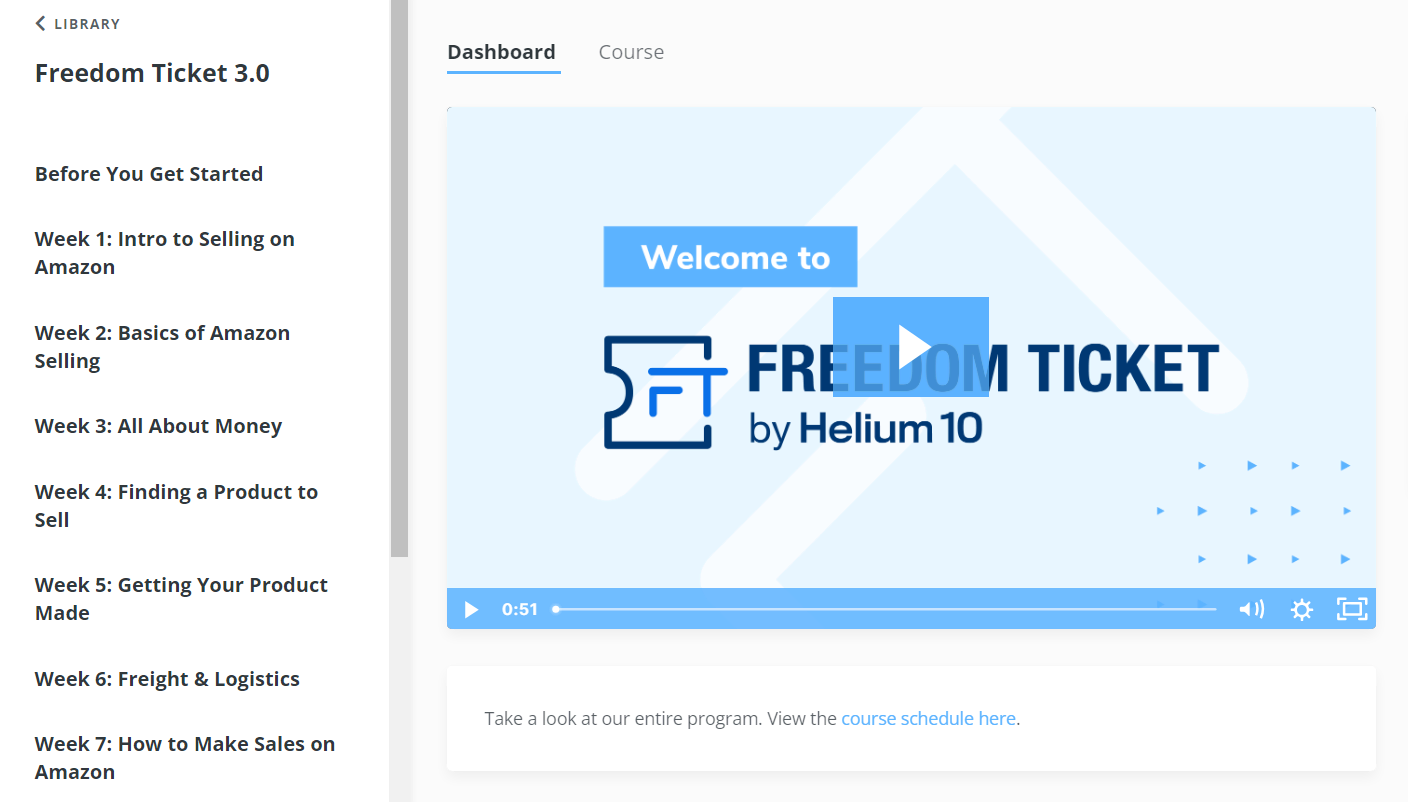Click Library to return to the library
The width and height of the screenshot is (1408, 802).
[x=86, y=23]
